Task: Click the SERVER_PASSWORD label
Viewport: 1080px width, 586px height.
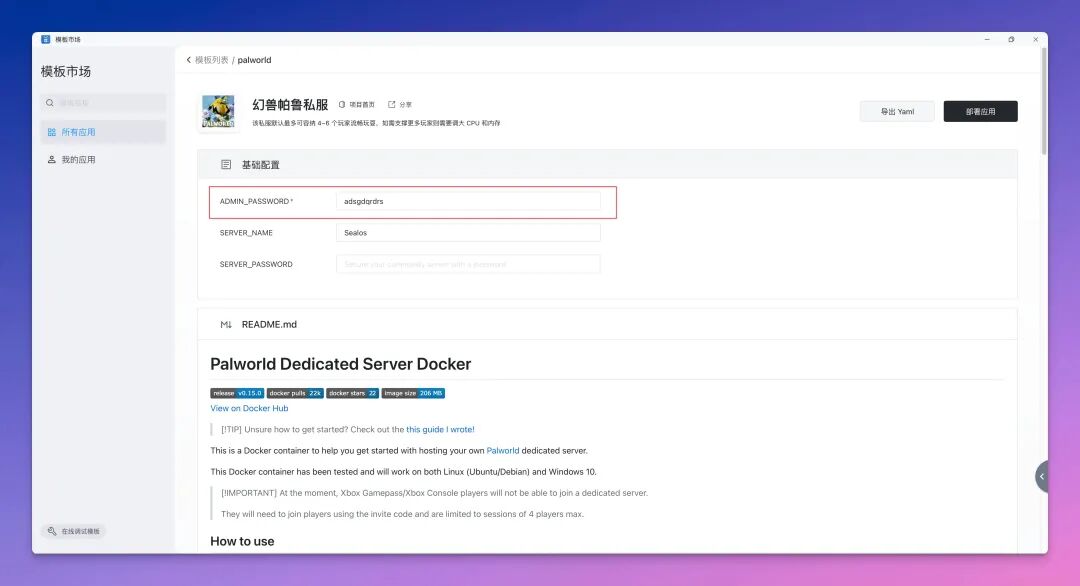Action: [x=256, y=264]
